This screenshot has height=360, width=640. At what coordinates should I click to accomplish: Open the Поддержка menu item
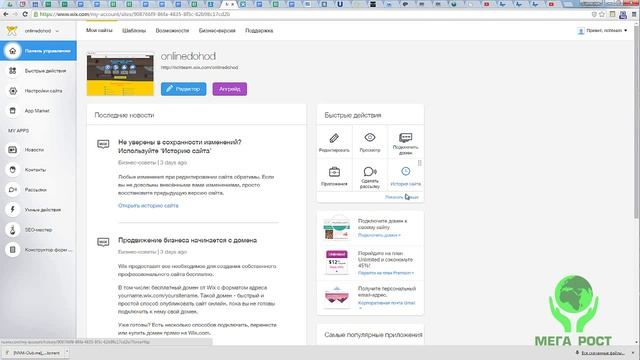(259, 31)
